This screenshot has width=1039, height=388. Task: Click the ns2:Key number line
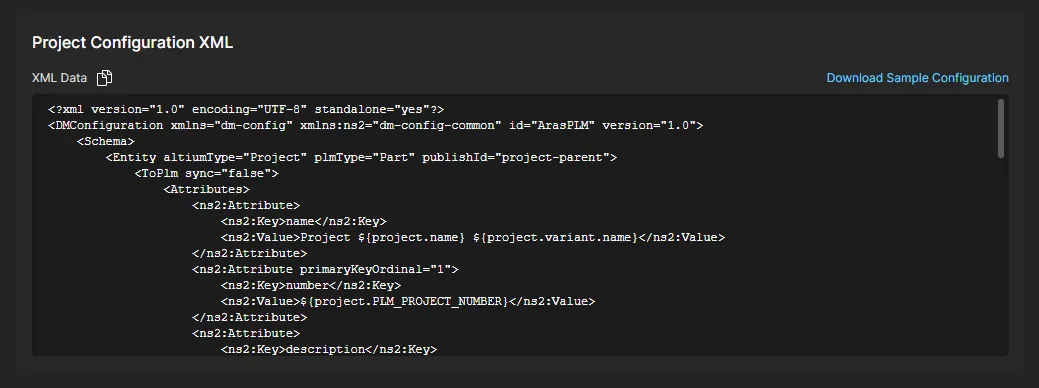click(311, 285)
